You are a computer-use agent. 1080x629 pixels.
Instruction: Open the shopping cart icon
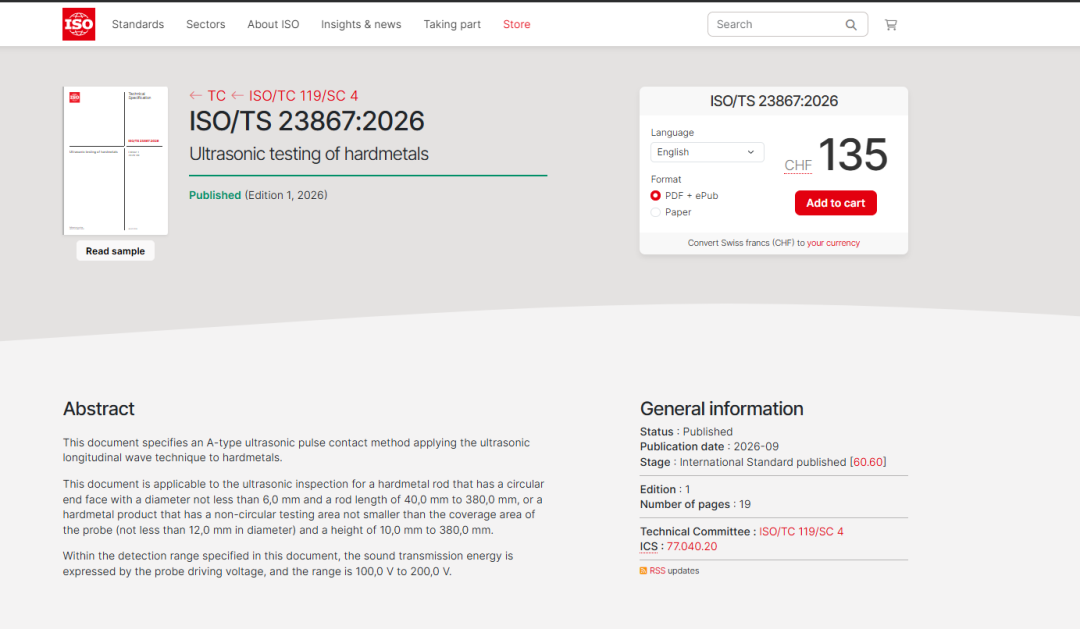coord(891,25)
